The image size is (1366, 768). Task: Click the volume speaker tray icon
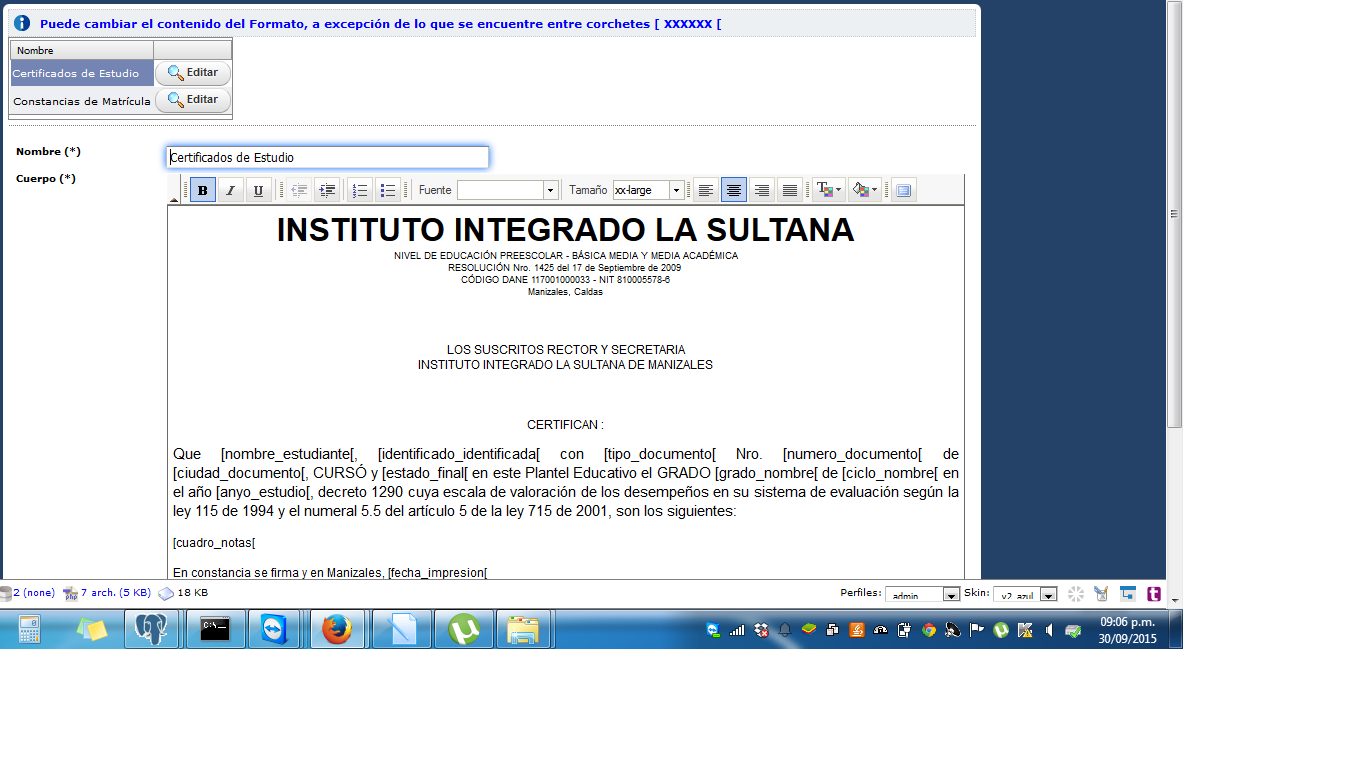1049,630
